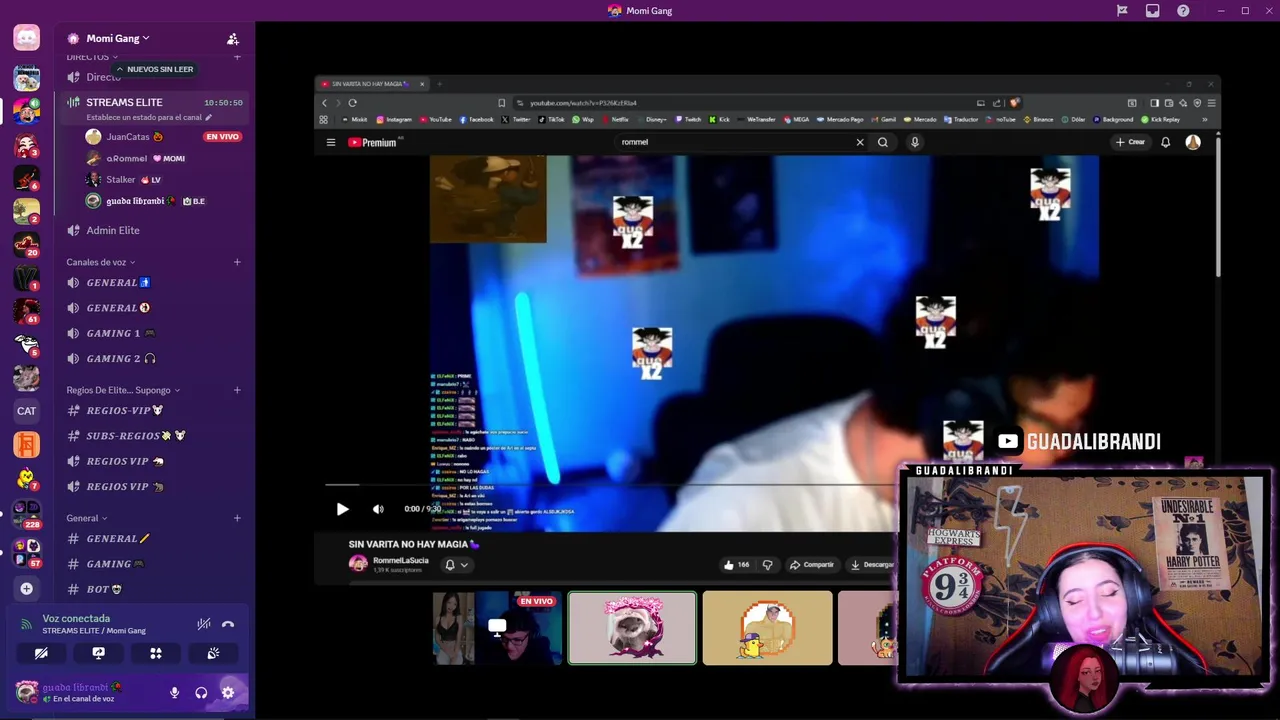
Task: Add a channel to Canales de voz
Action: click(237, 262)
